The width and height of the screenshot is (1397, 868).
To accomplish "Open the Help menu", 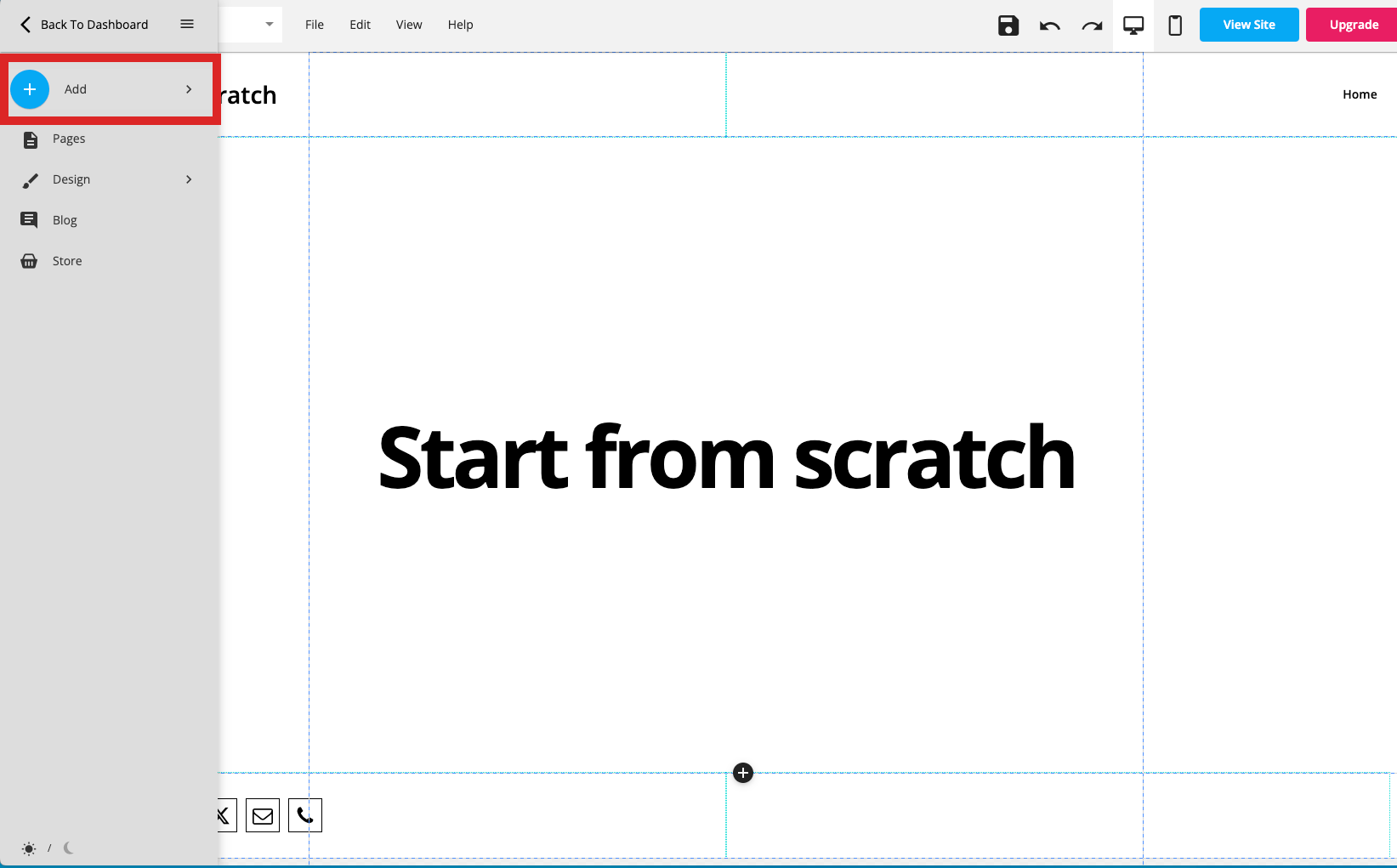I will click(x=461, y=25).
